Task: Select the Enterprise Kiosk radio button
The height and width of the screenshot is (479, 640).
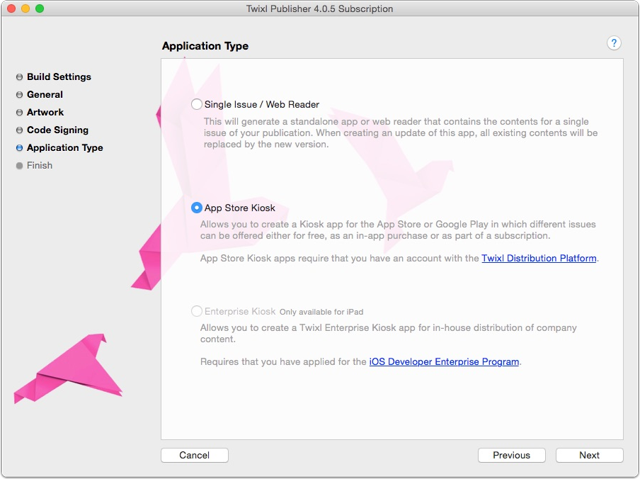Action: [196, 311]
